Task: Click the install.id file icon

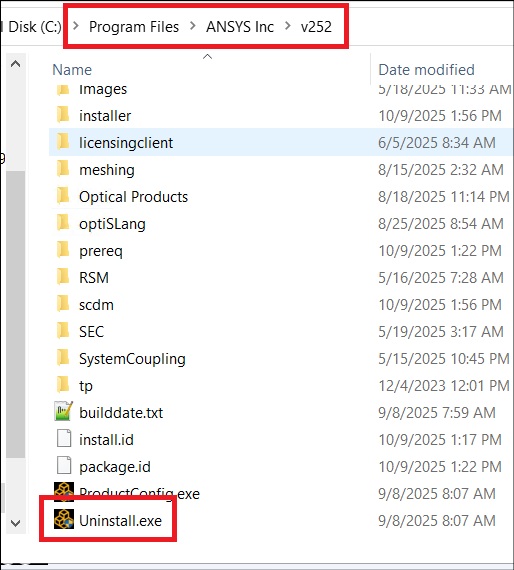Action: point(64,439)
